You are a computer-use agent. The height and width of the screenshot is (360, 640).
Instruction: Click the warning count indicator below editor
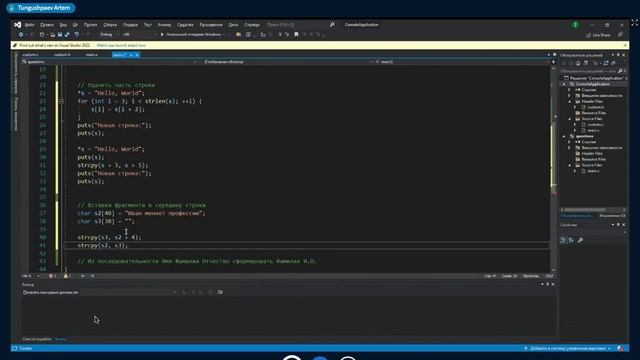67,276
